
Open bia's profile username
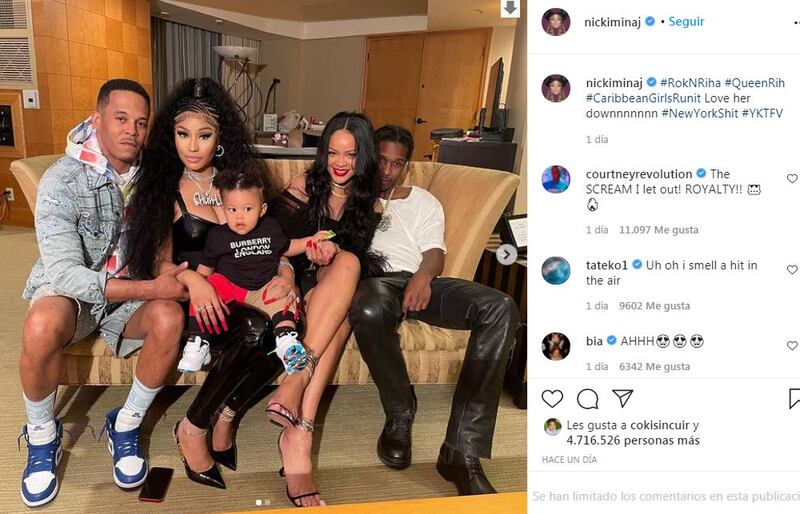(594, 341)
